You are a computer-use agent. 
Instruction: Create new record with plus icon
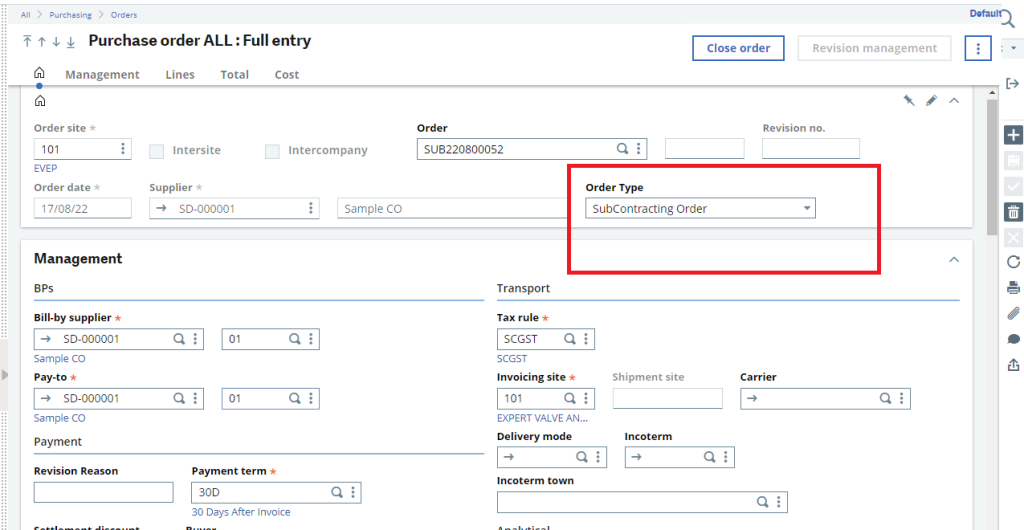click(1014, 135)
